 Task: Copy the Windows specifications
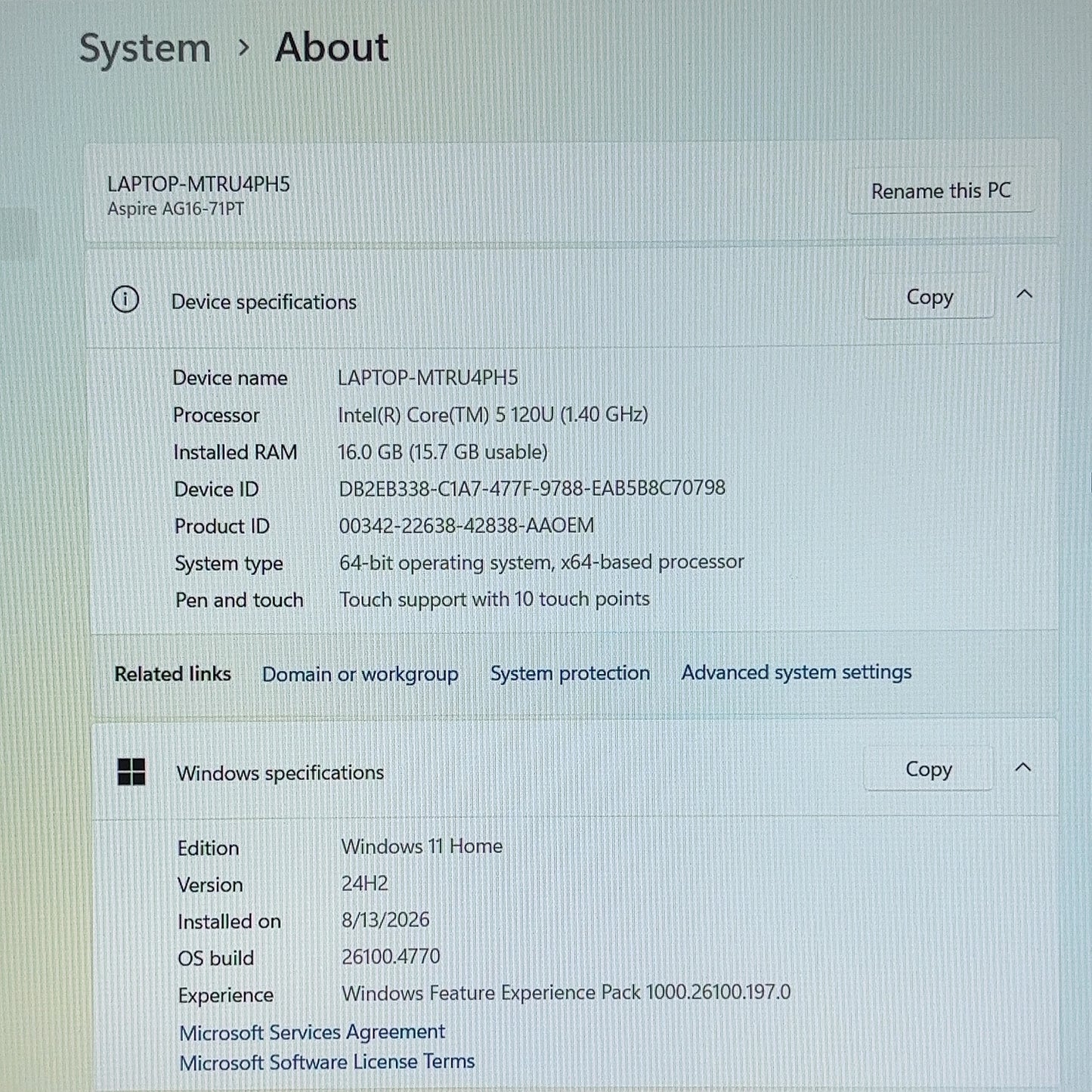tap(928, 769)
